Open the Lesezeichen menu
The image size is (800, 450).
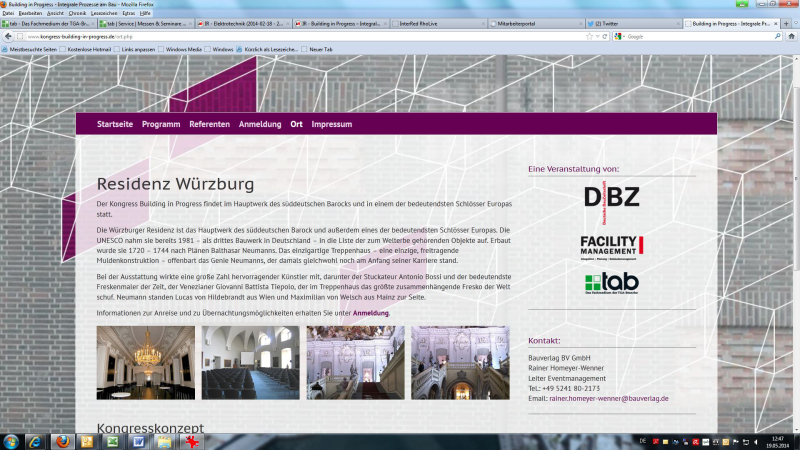pos(104,13)
